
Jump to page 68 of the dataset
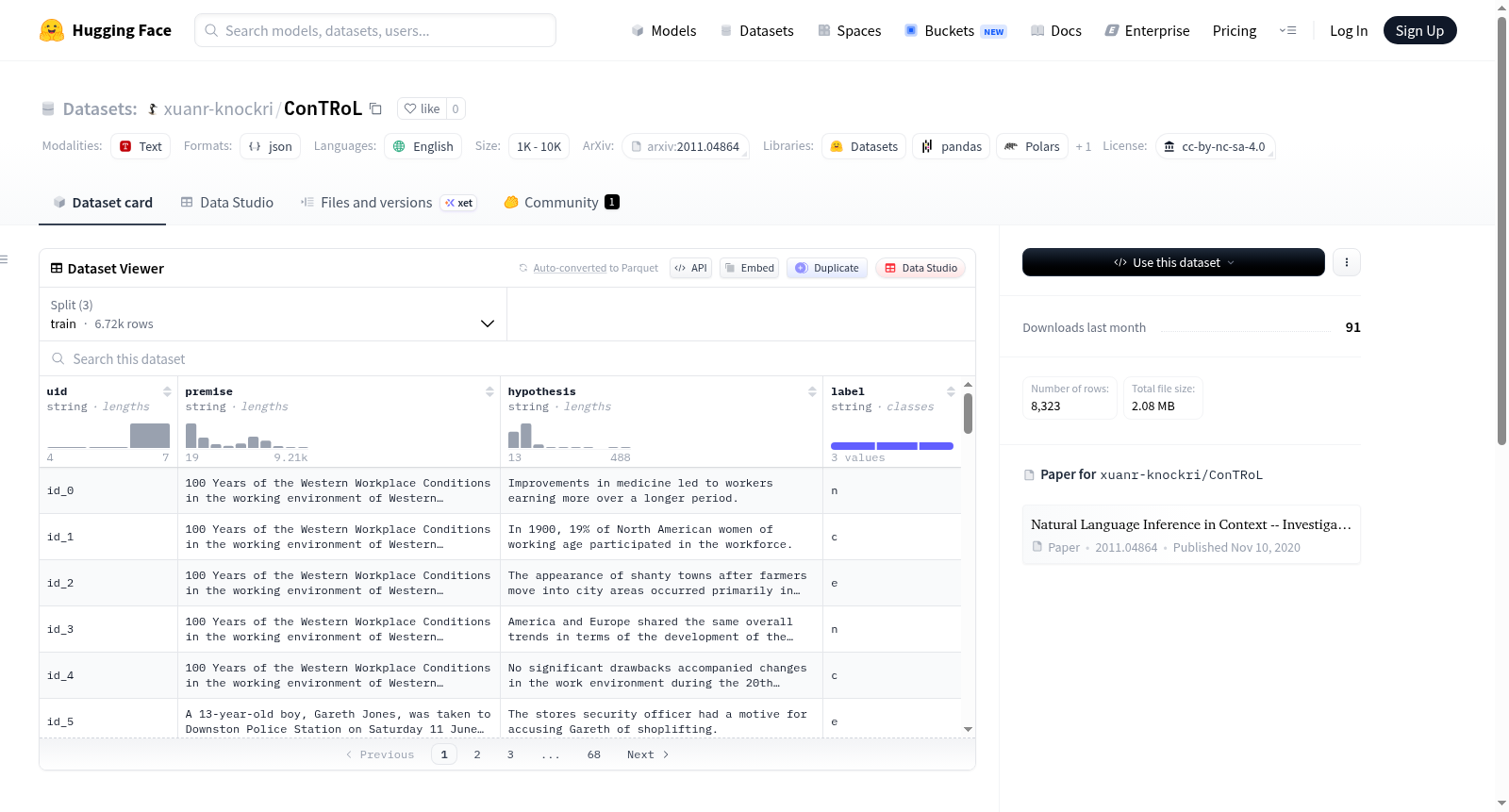594,754
